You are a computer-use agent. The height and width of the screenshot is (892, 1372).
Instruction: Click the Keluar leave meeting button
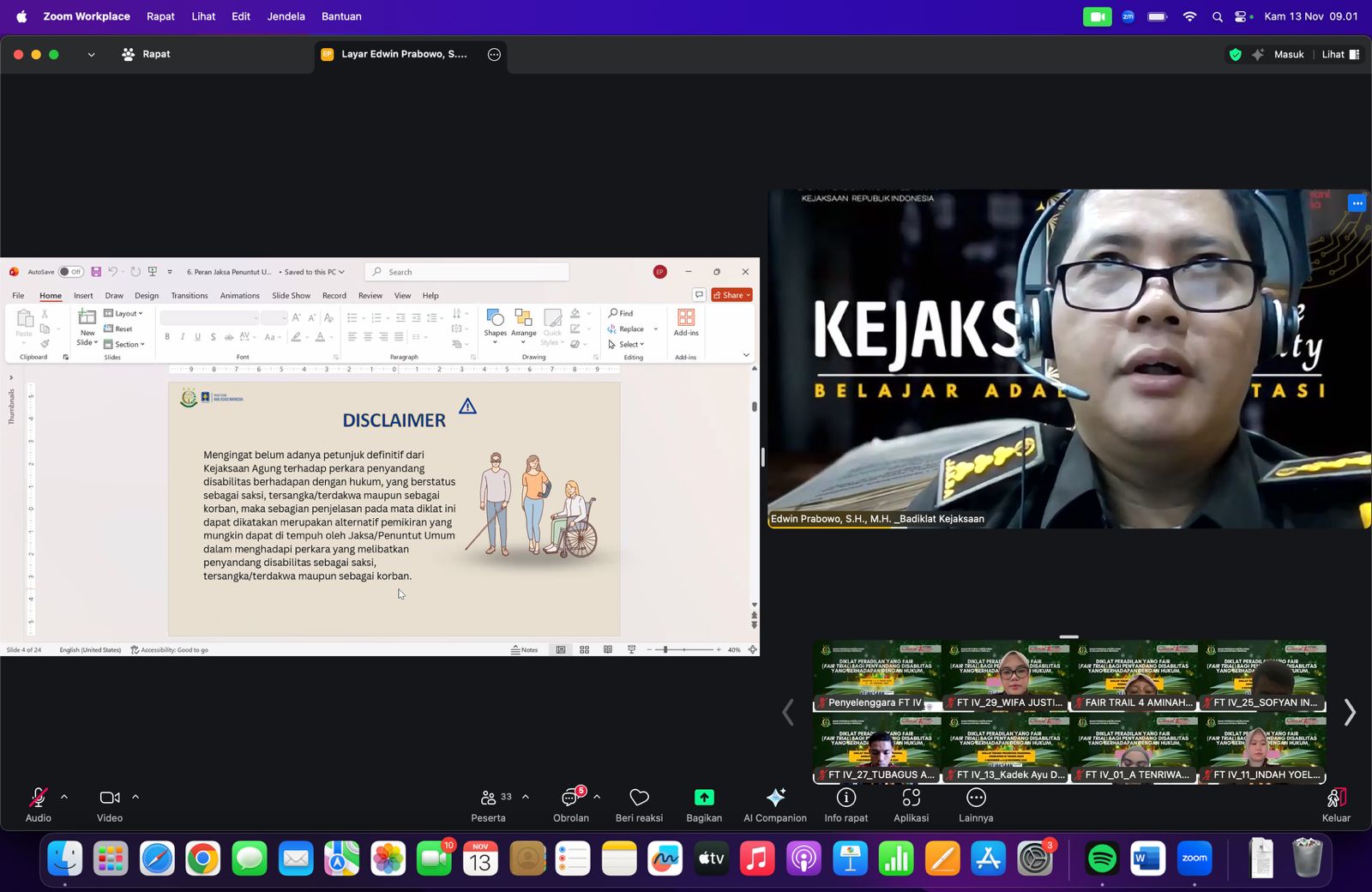coord(1335,804)
